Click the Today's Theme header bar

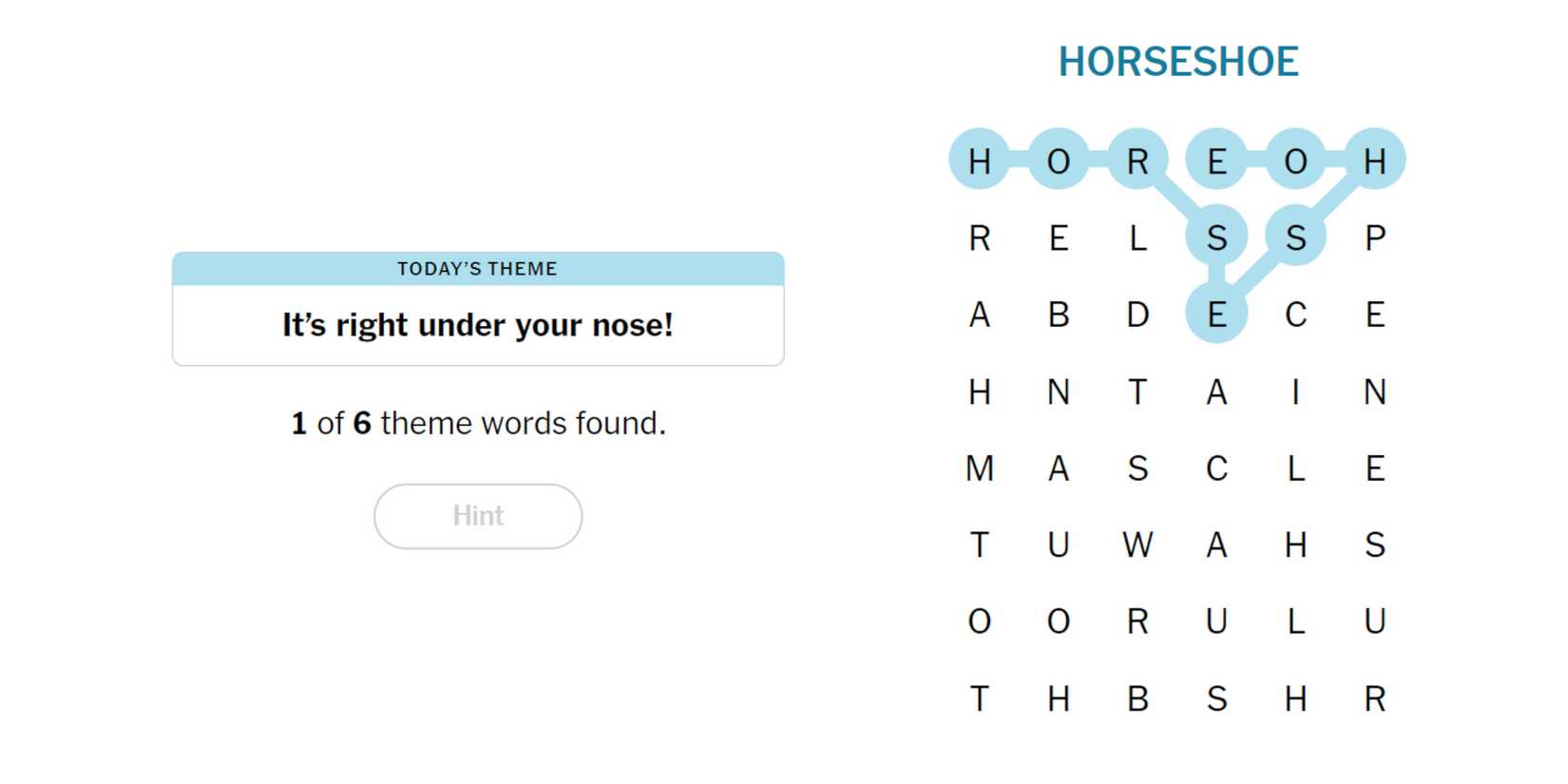[477, 269]
